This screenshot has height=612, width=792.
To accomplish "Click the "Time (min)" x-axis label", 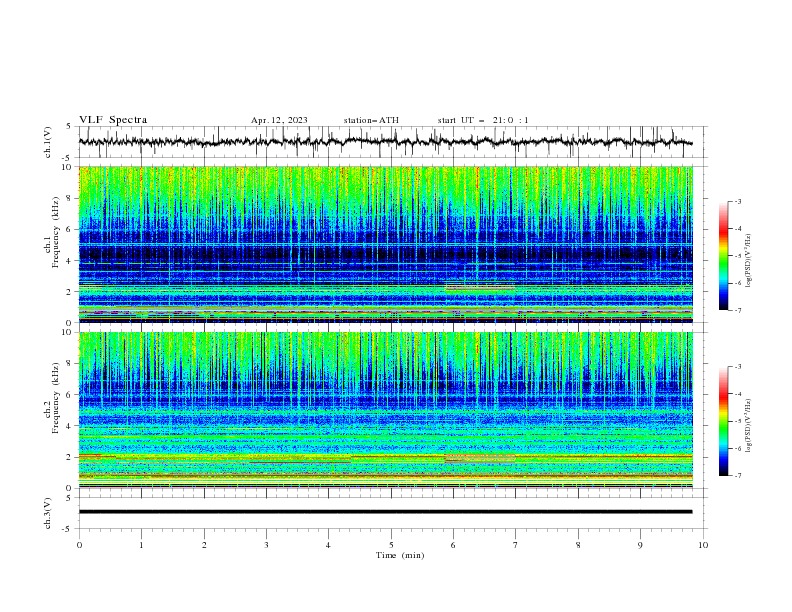I will (x=400, y=555).
